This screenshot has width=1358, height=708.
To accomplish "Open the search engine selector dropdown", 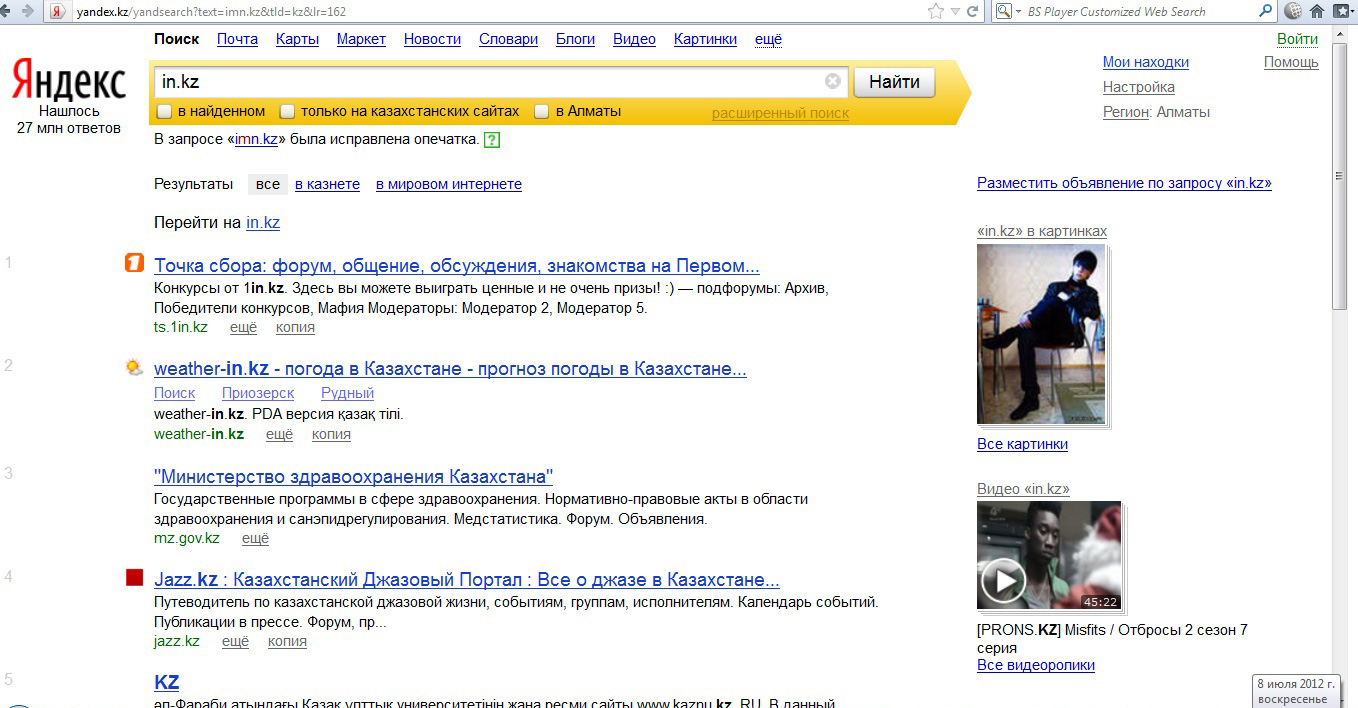I will point(1007,12).
